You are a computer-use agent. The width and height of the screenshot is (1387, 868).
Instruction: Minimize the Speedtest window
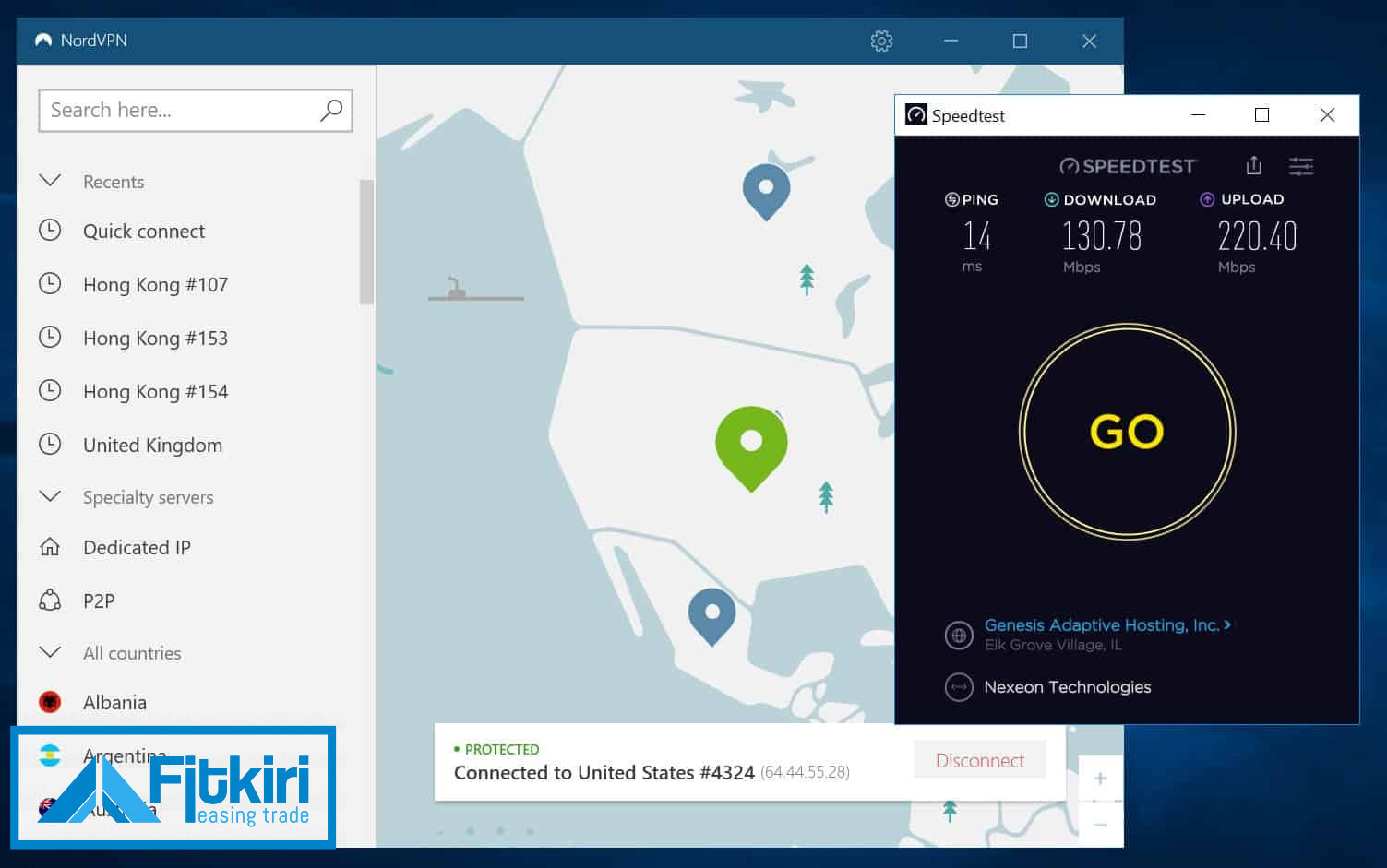[1198, 114]
